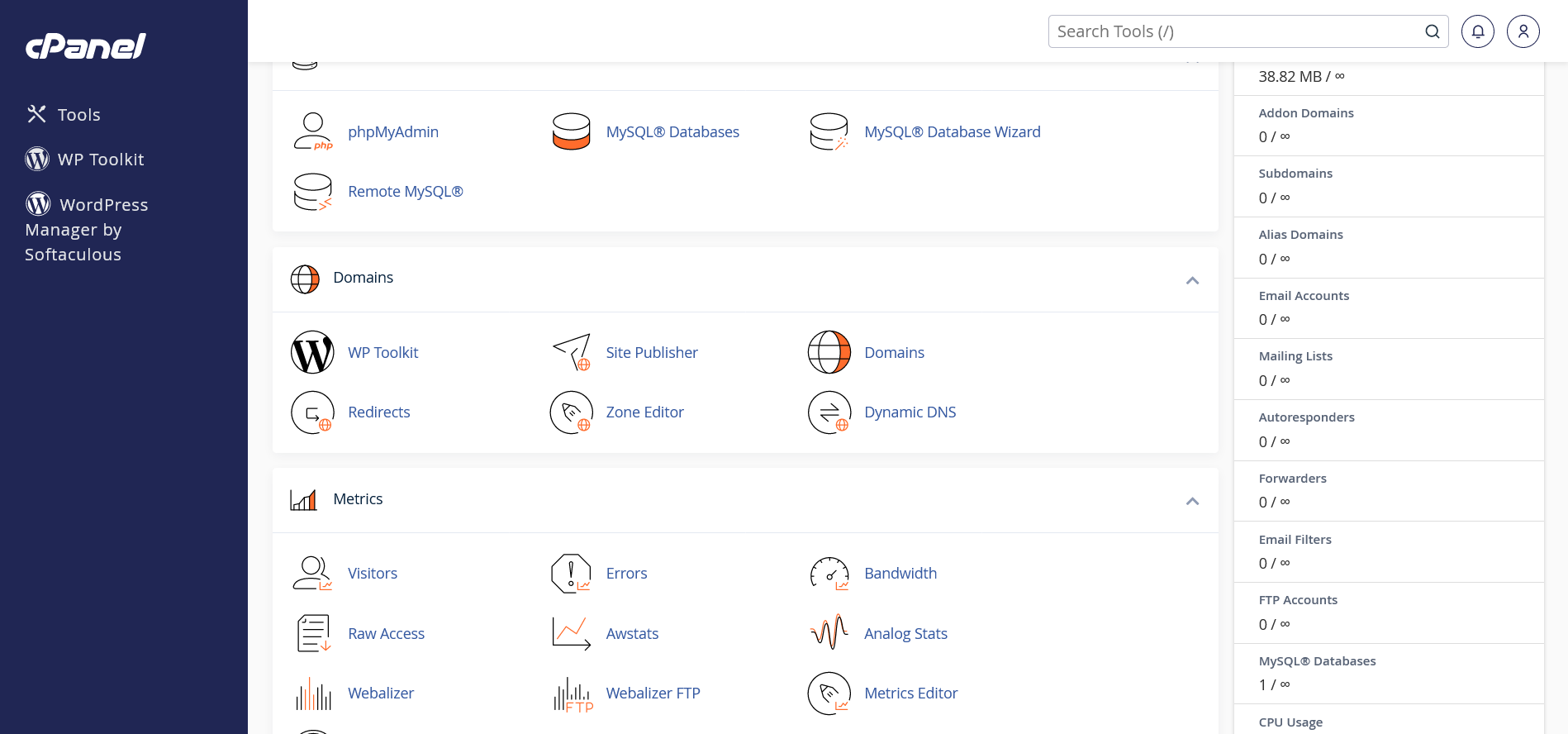Click the sidebar WP Toolkit WordPress icon

click(37, 159)
